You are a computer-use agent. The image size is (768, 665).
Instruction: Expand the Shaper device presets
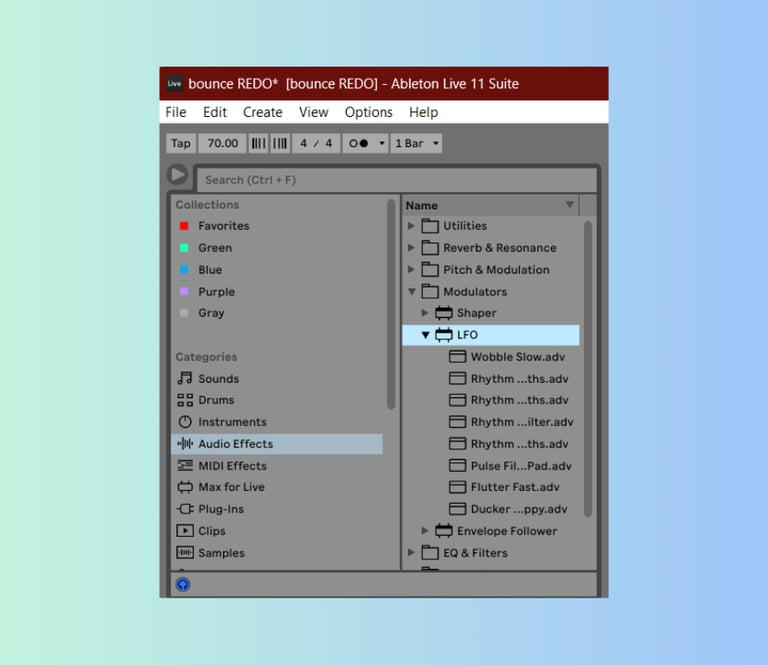(x=425, y=312)
